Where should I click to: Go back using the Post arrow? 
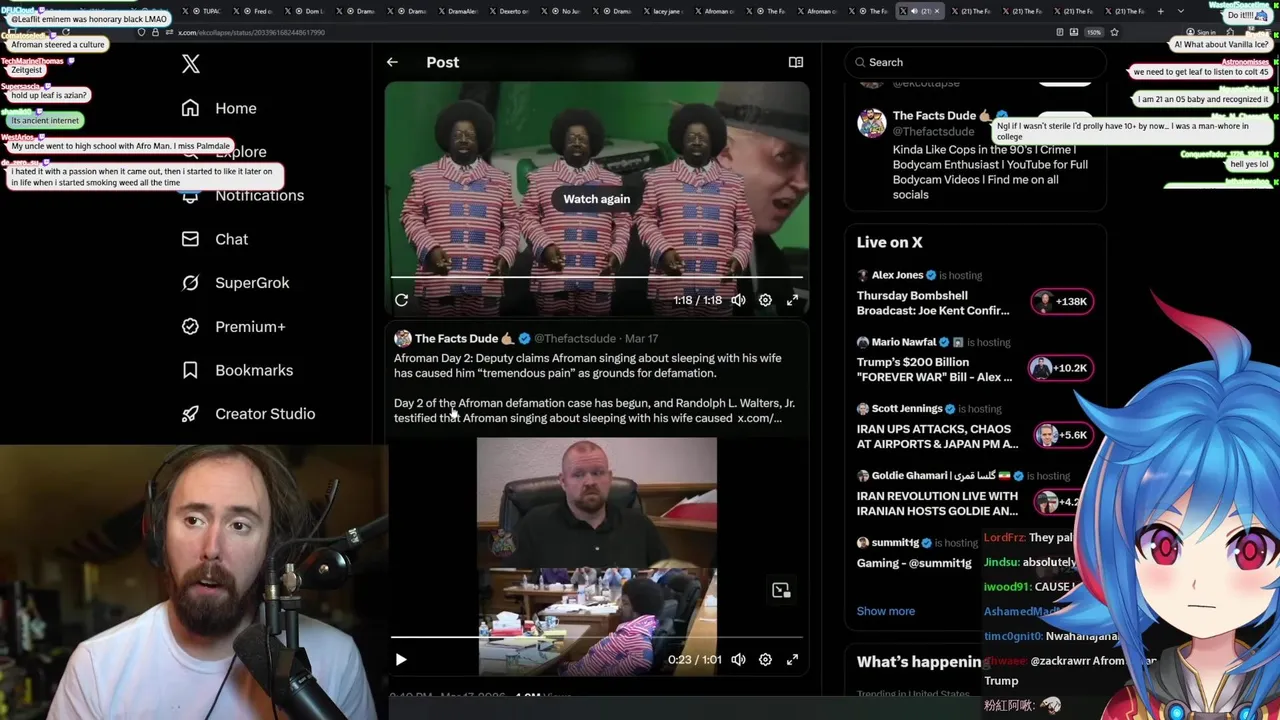point(392,62)
